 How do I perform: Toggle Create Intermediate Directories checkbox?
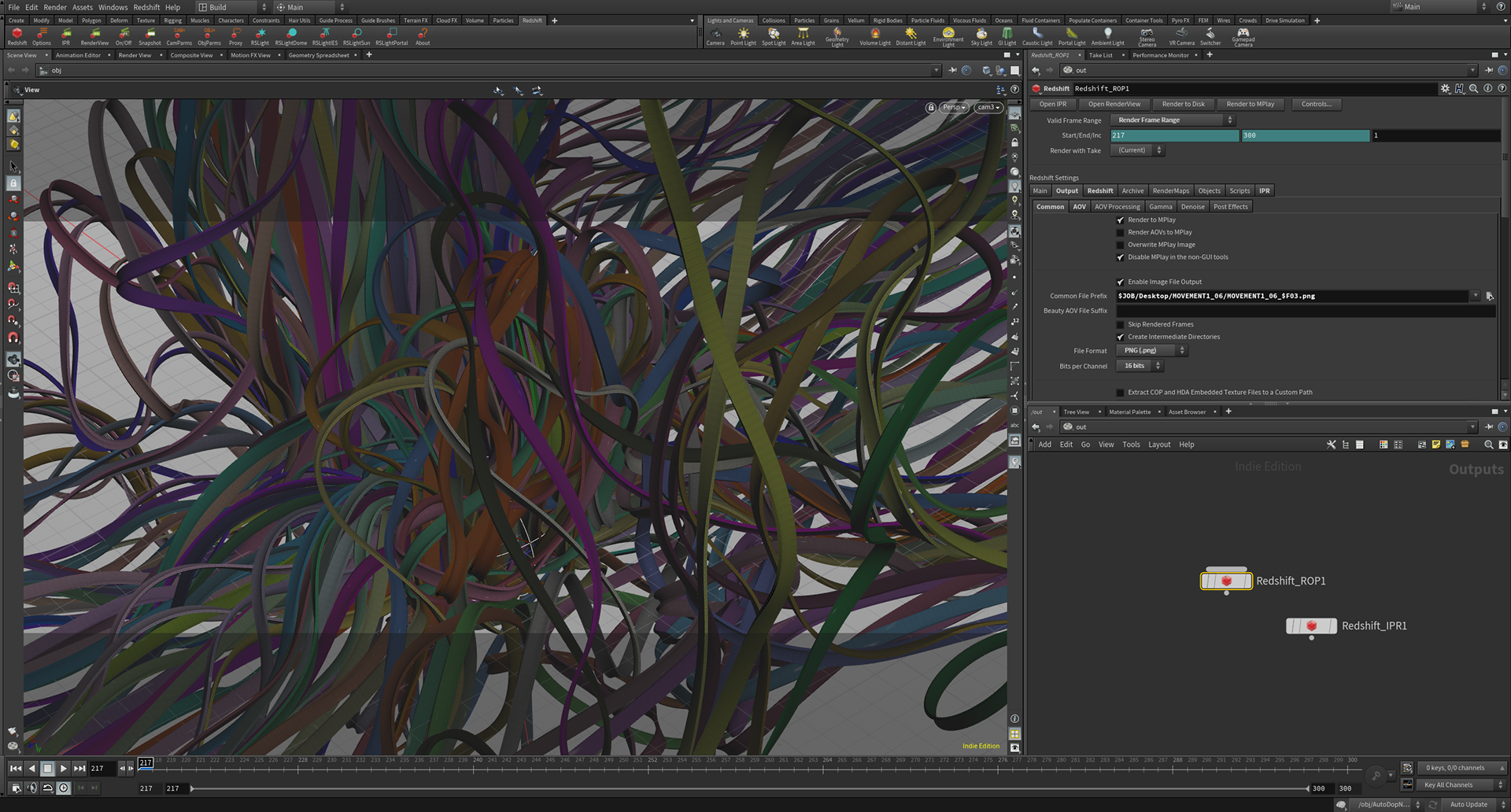click(1121, 337)
